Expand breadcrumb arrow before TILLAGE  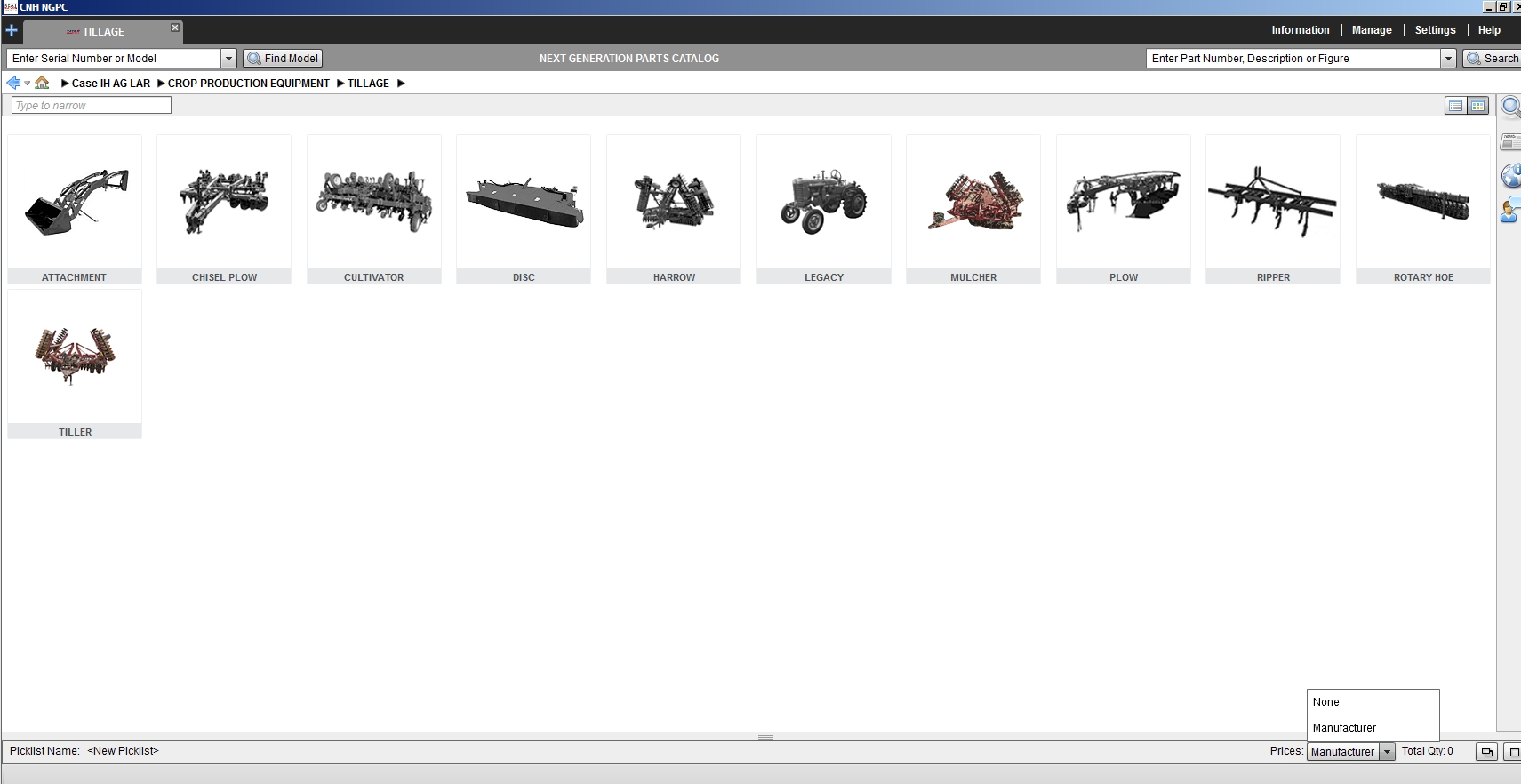point(340,84)
